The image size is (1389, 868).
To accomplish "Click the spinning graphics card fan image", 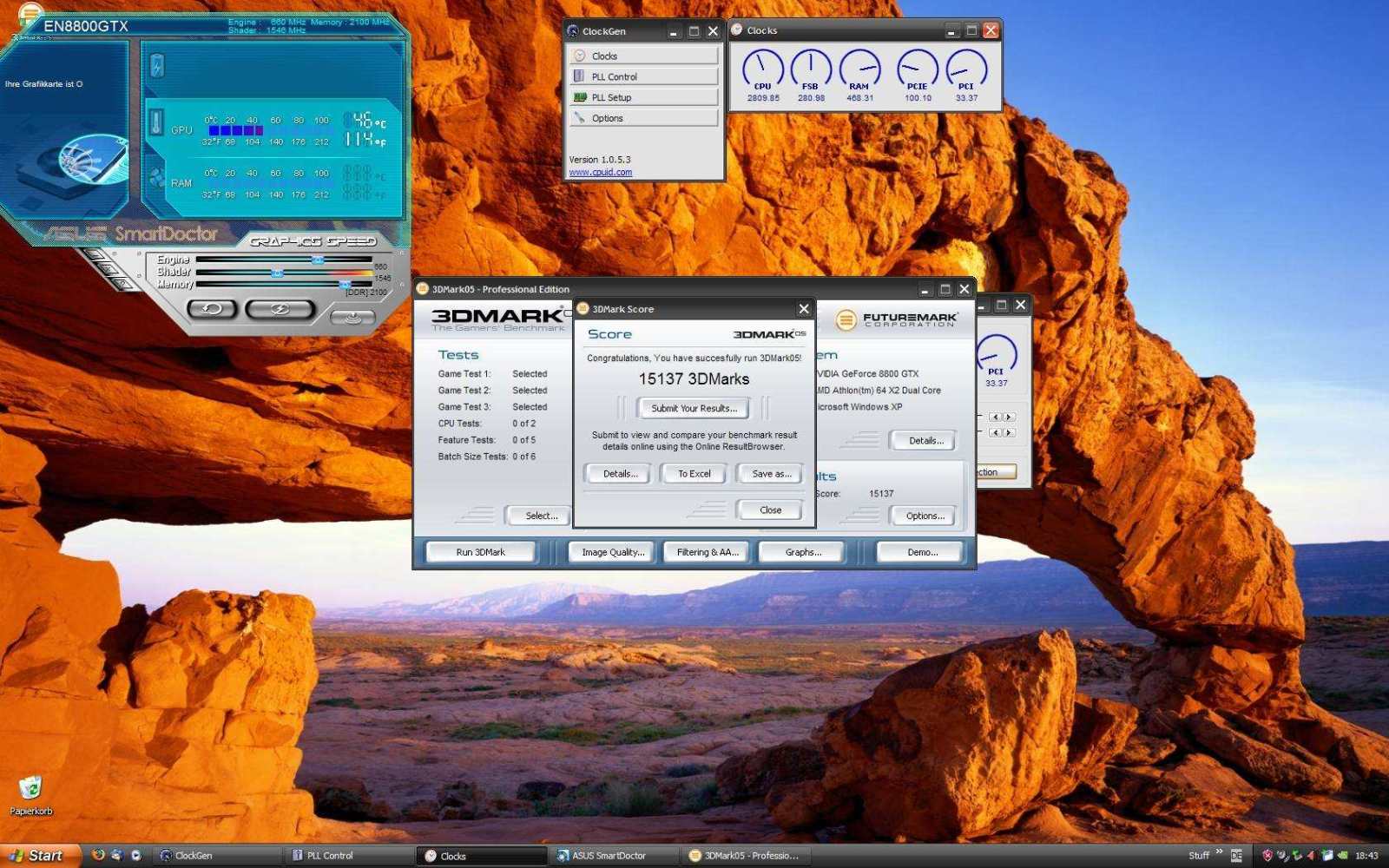I will pyautogui.click(x=92, y=161).
